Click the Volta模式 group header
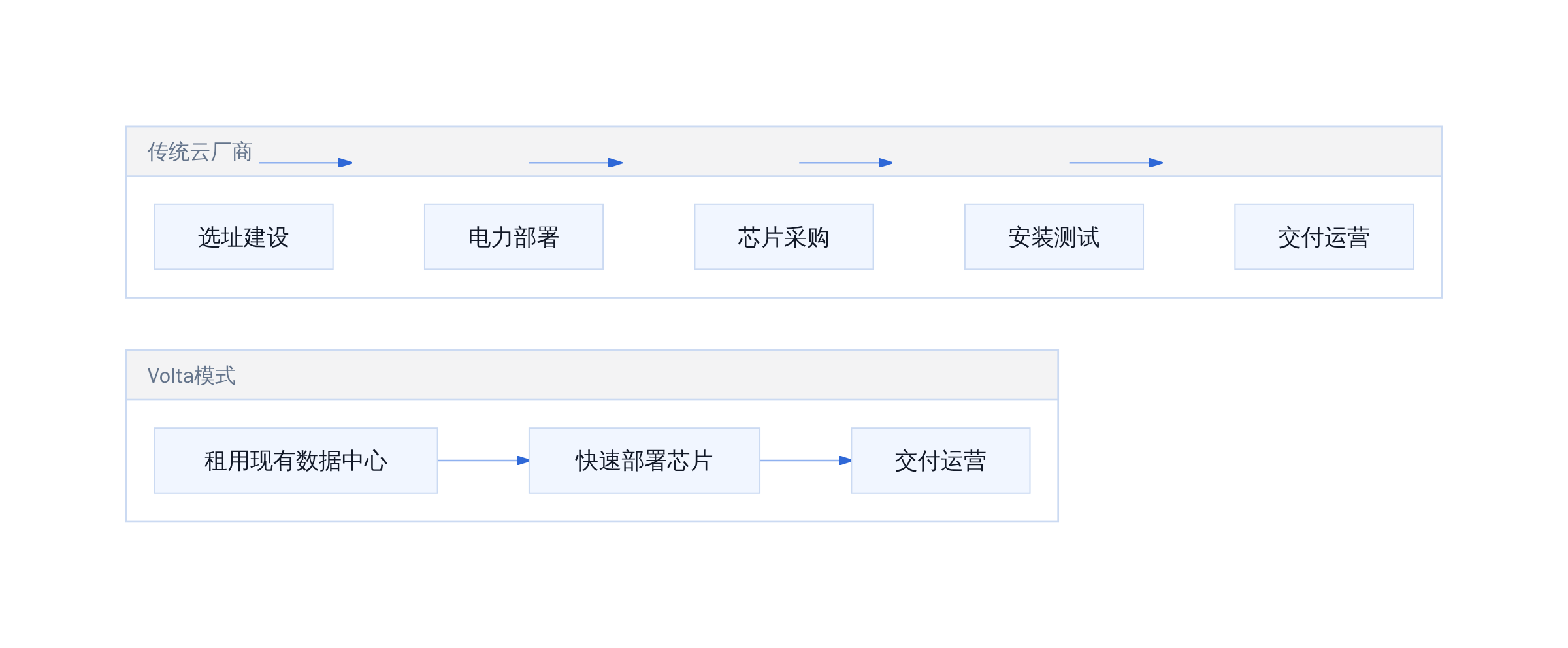 [592, 376]
